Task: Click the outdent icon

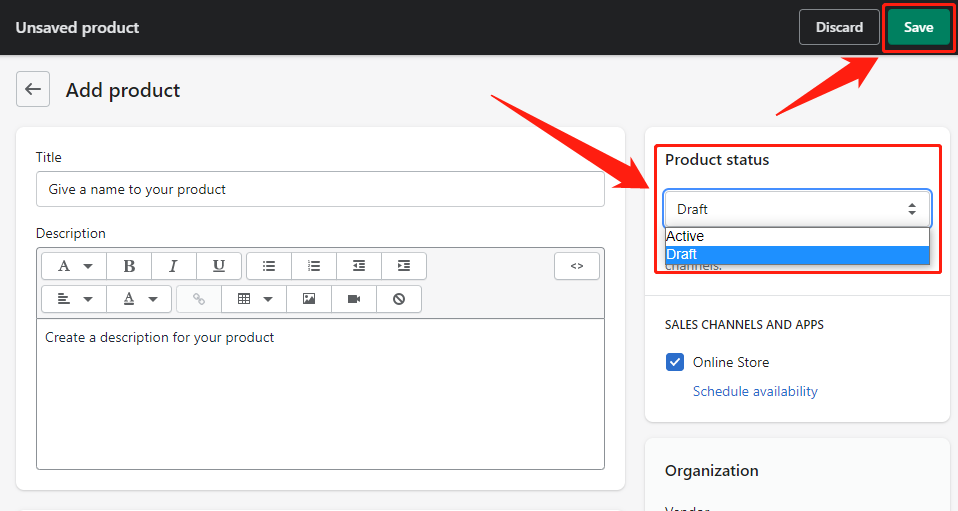Action: 359,266
